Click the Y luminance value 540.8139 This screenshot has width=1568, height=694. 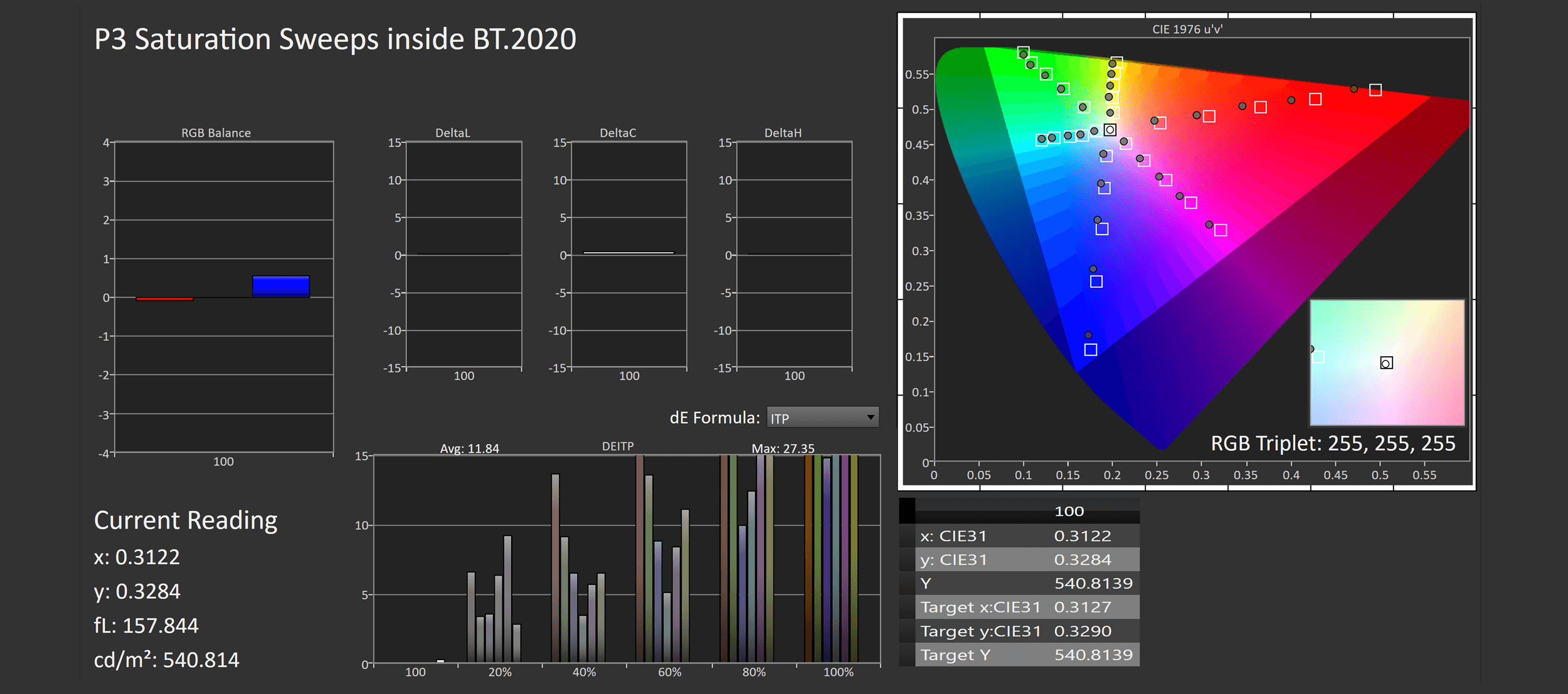[1093, 584]
